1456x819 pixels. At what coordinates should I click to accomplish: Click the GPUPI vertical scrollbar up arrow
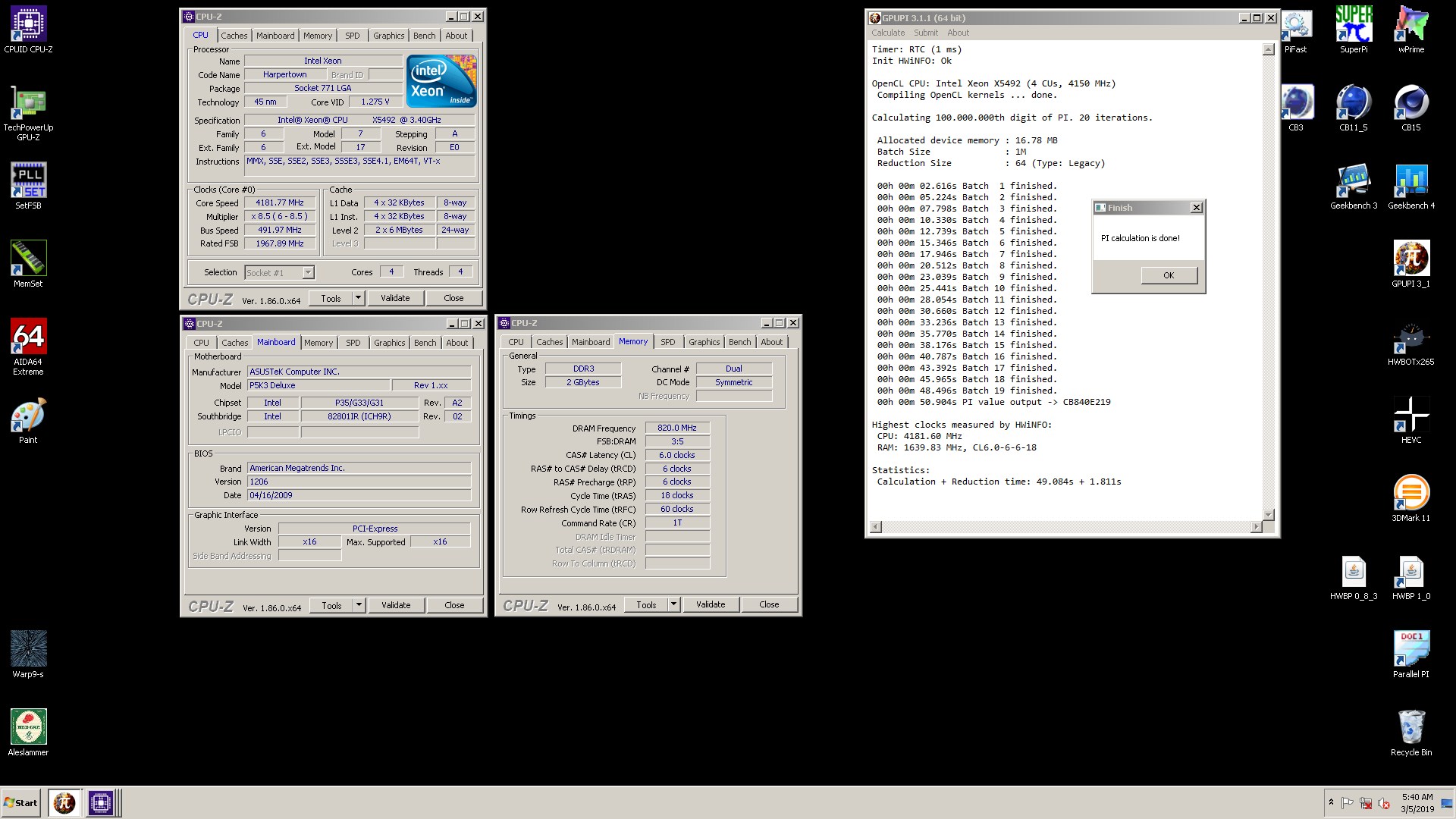[x=1268, y=49]
